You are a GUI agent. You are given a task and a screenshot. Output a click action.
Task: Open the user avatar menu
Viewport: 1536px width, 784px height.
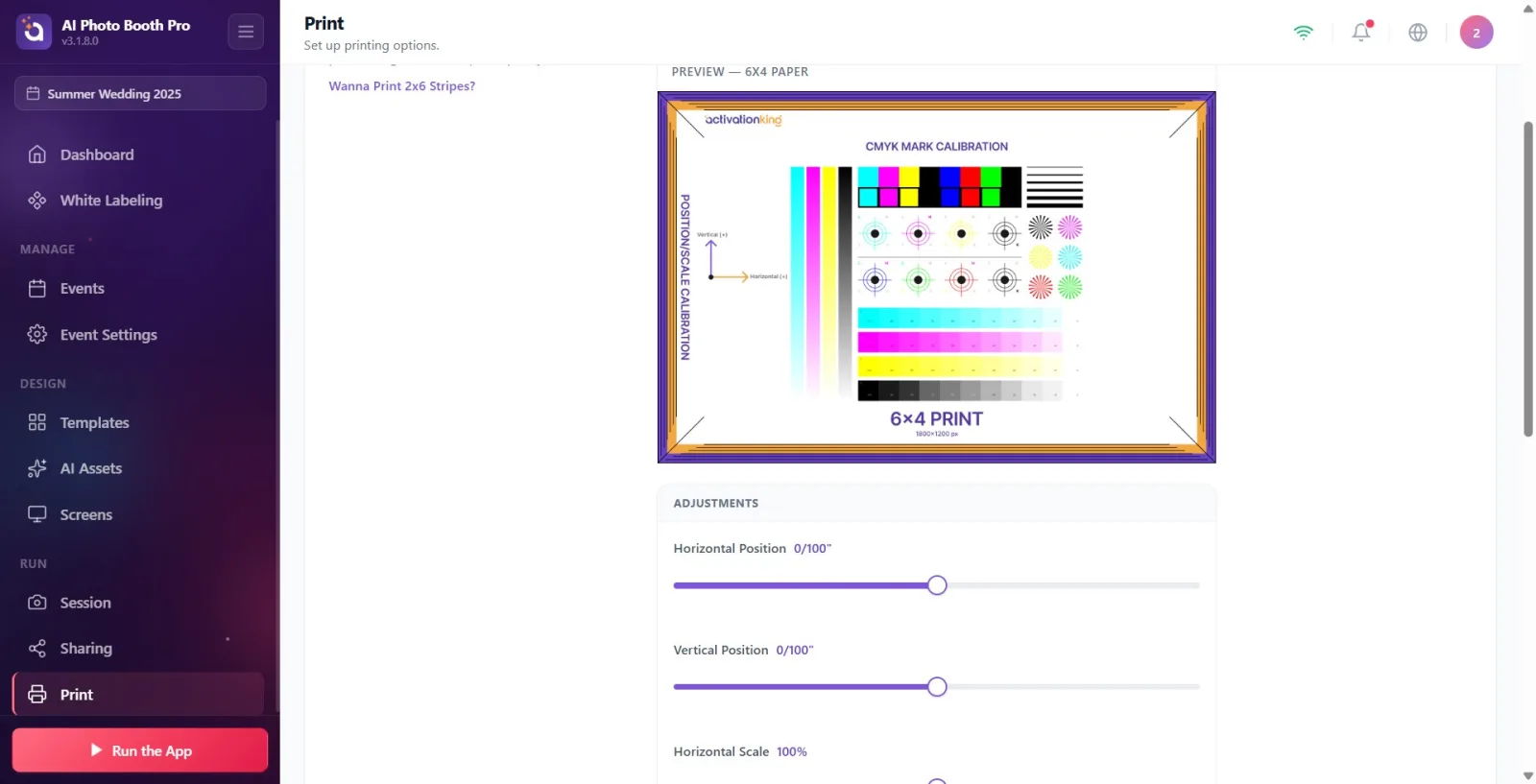click(1476, 33)
